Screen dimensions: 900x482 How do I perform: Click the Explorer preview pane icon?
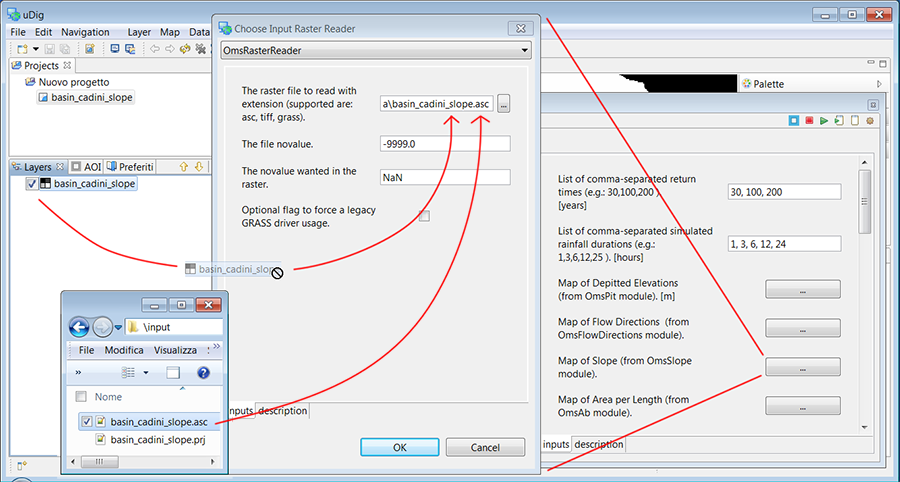point(173,373)
